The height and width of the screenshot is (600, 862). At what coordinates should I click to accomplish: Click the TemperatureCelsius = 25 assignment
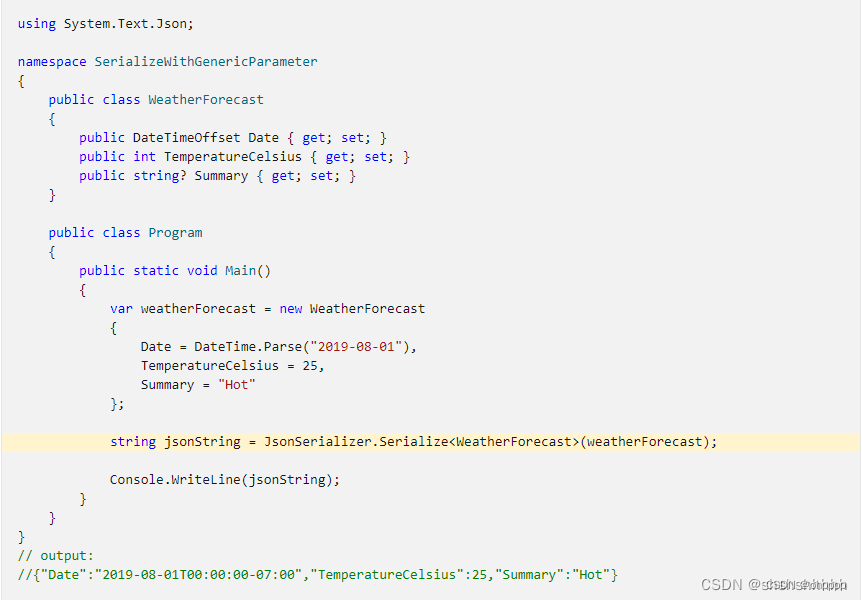coord(232,366)
